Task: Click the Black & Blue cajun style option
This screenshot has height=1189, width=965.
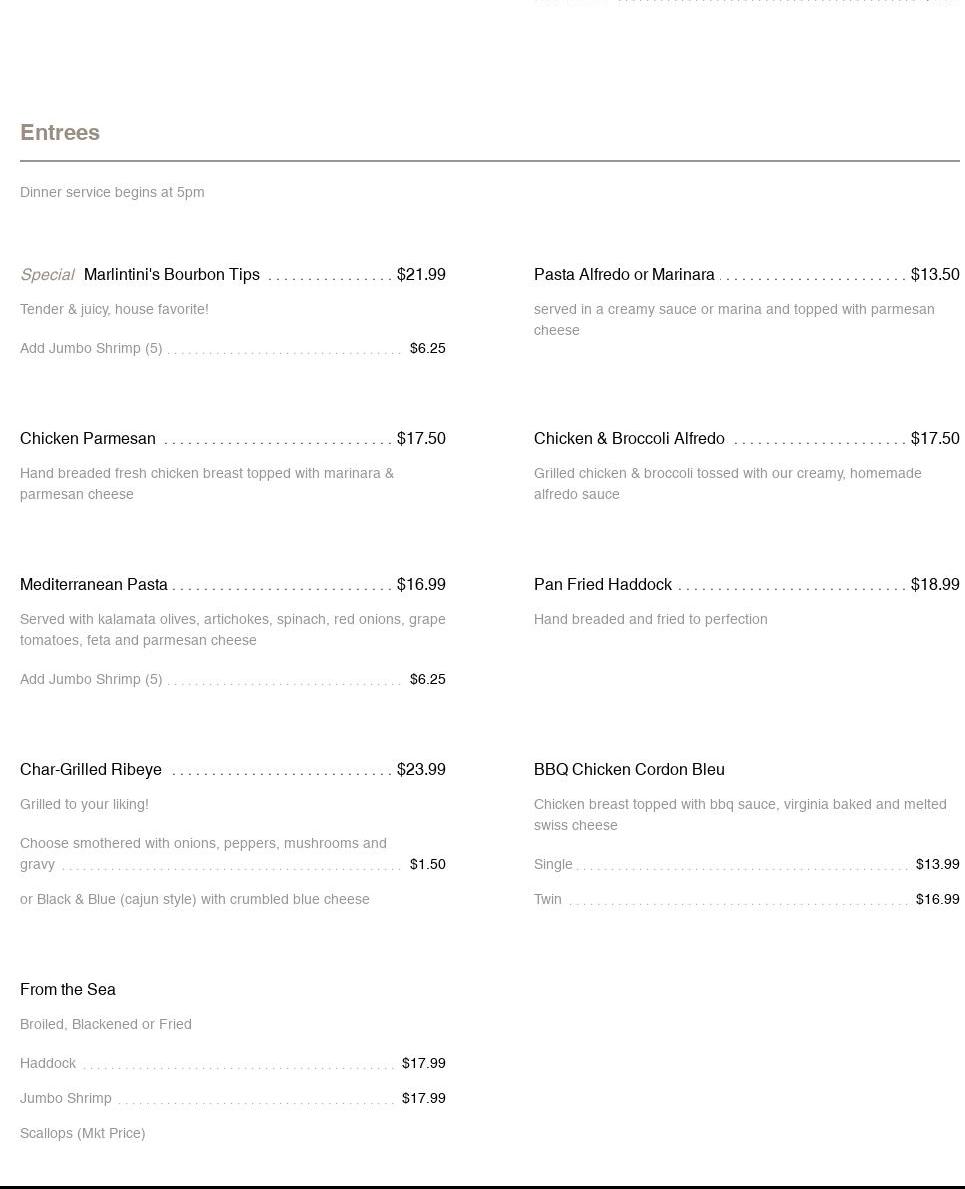Action: pyautogui.click(x=195, y=900)
